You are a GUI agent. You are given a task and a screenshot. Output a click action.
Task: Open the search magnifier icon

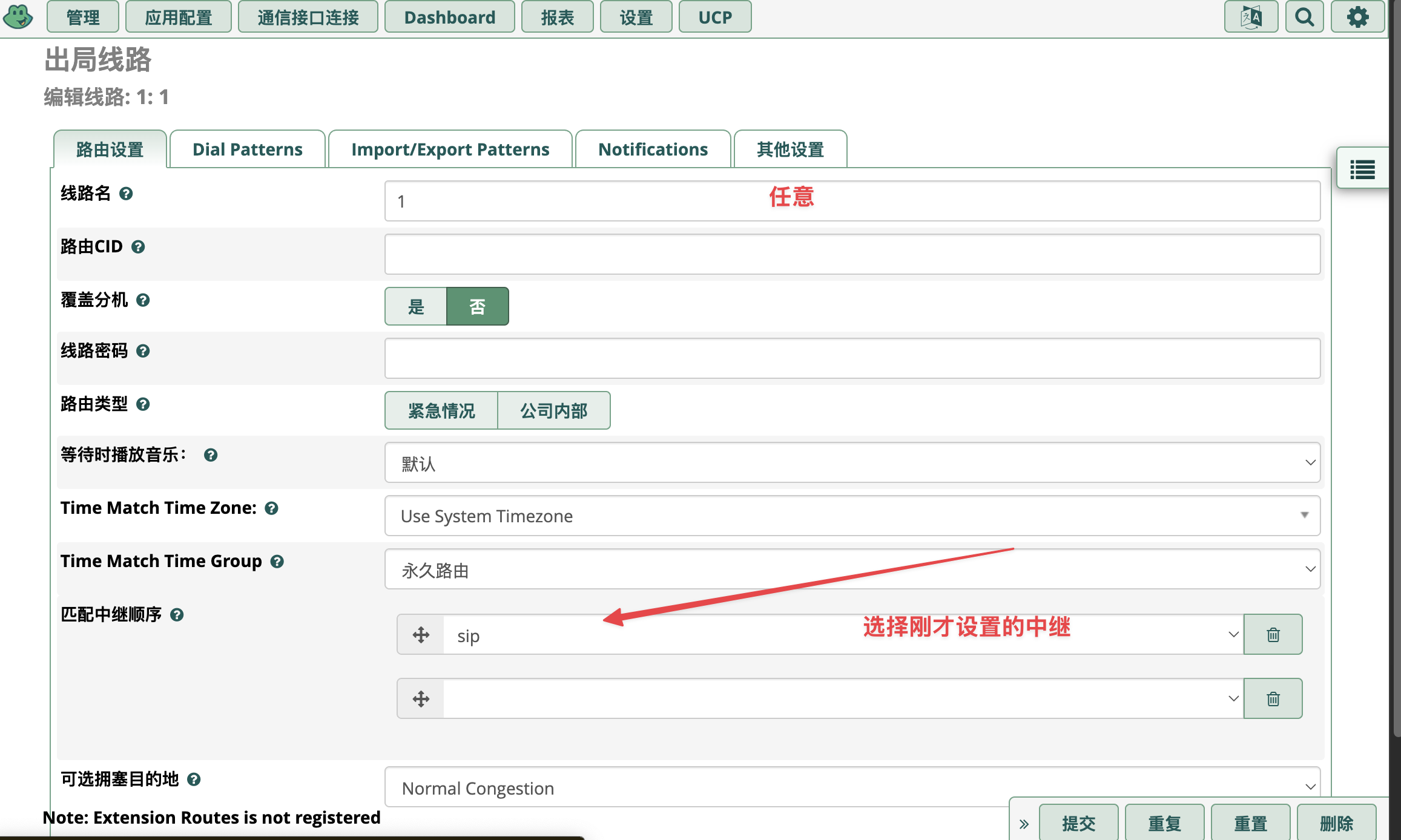[x=1305, y=17]
